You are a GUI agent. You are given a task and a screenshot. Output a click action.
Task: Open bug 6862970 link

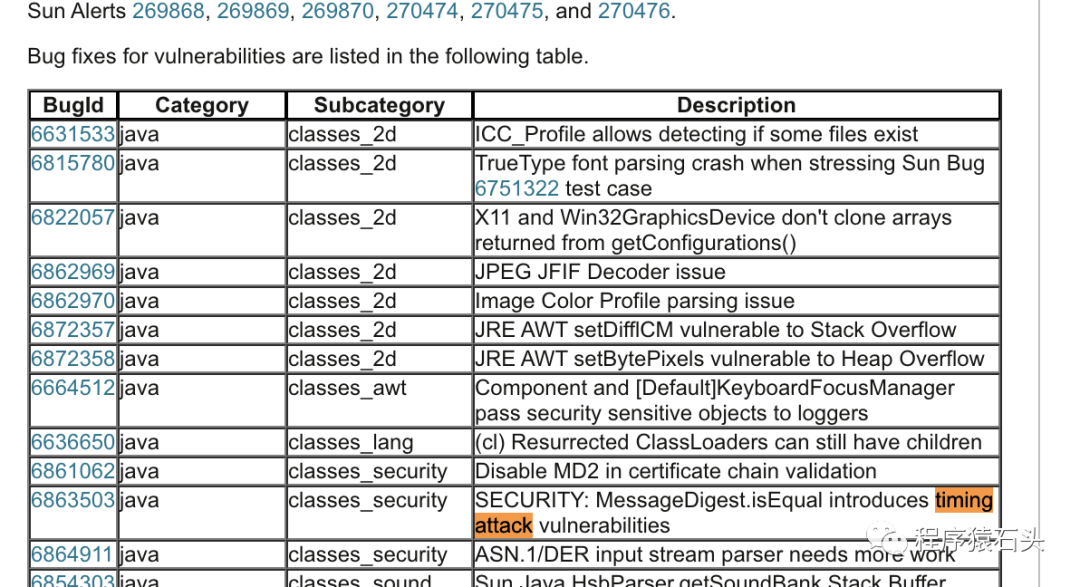(73, 301)
